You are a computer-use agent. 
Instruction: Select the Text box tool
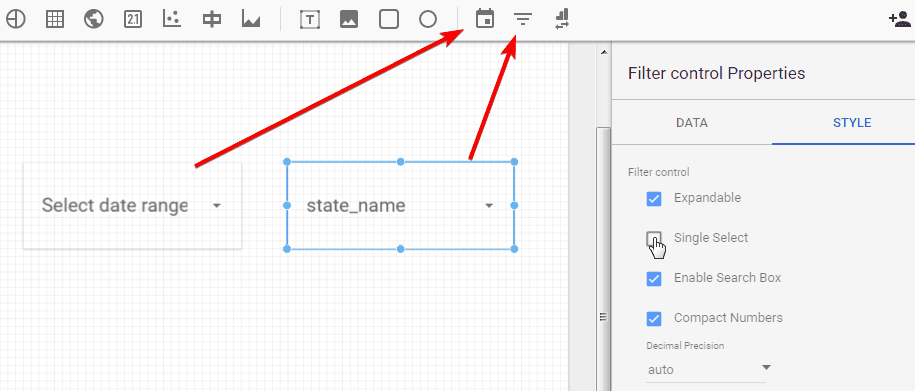(310, 19)
